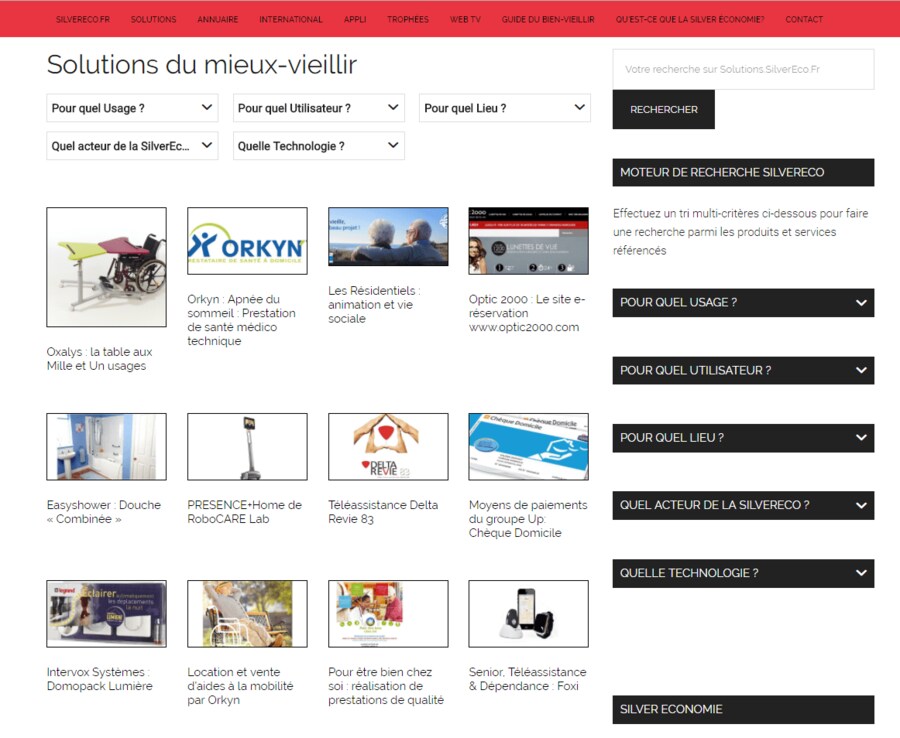The image size is (900, 738).
Task: Expand 'QUEL ACTEUR DE LA SILVERECO ?' sidebar section
Action: 743,505
